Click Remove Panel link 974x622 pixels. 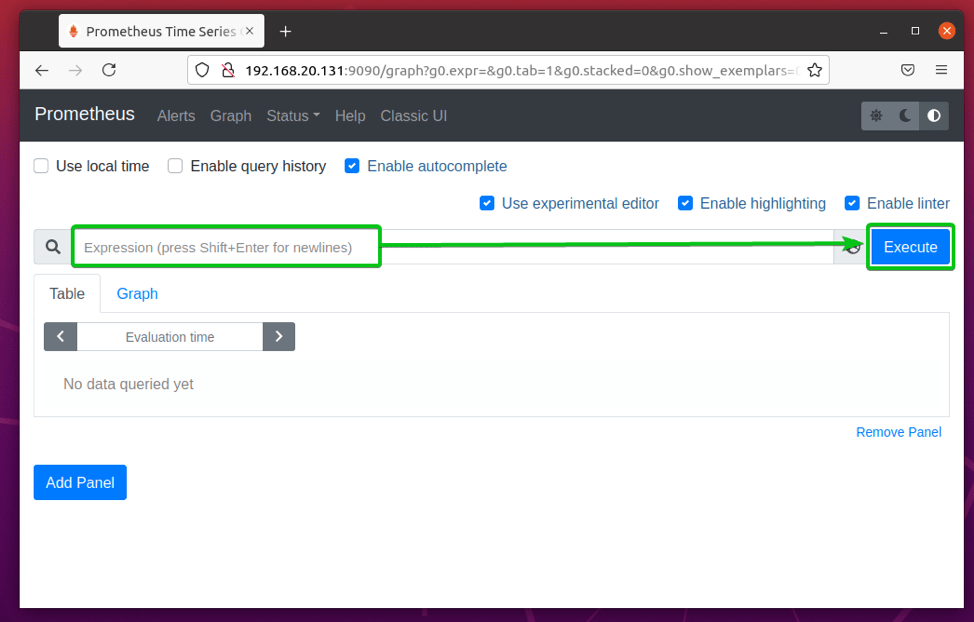[898, 432]
